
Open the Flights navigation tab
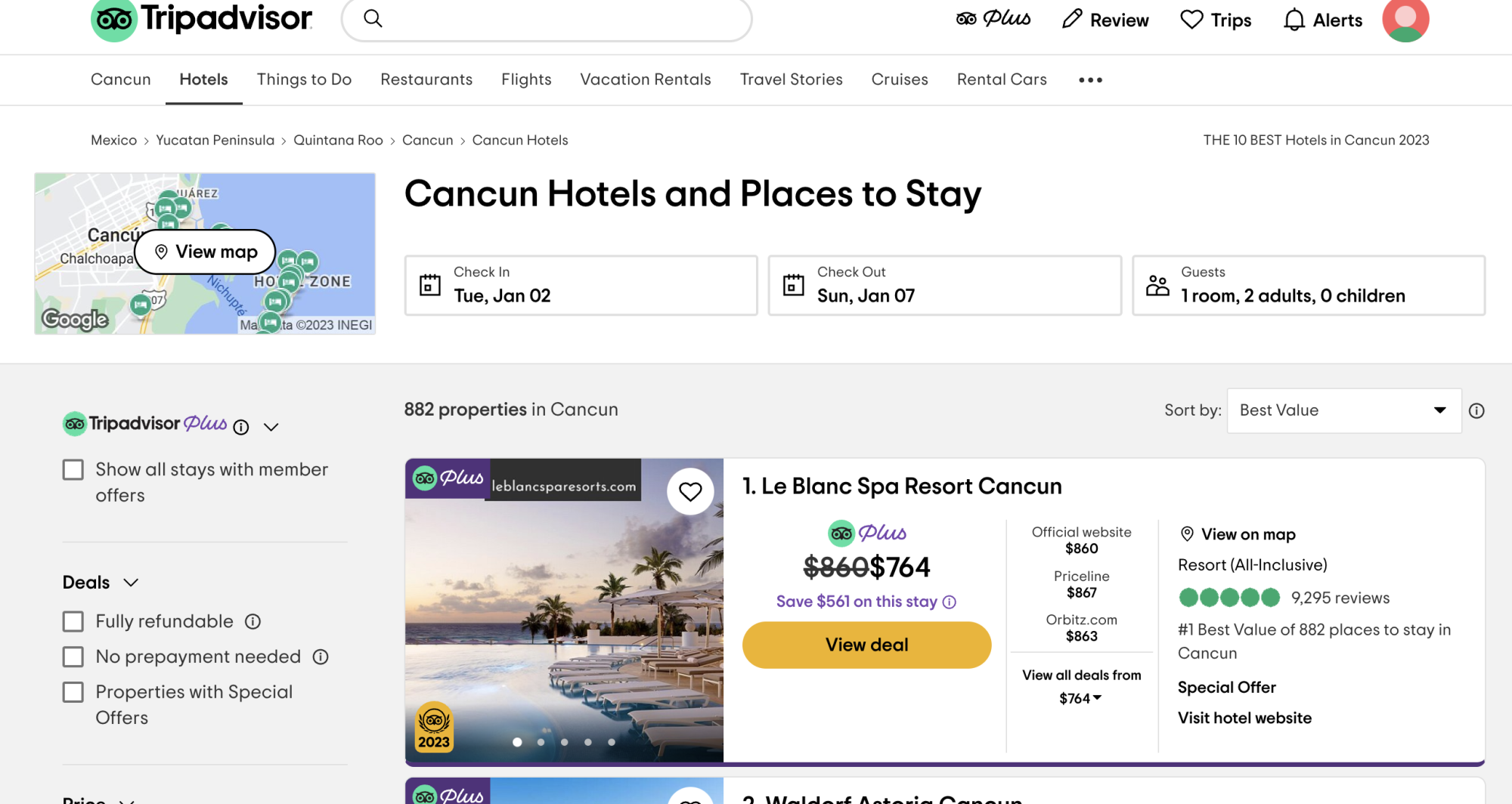pos(526,79)
